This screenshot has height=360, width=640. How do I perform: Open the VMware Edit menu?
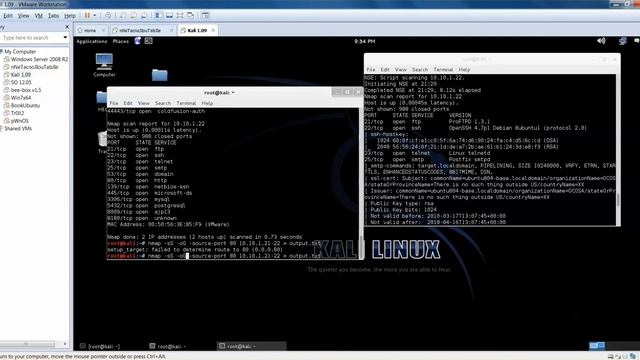(8, 16)
